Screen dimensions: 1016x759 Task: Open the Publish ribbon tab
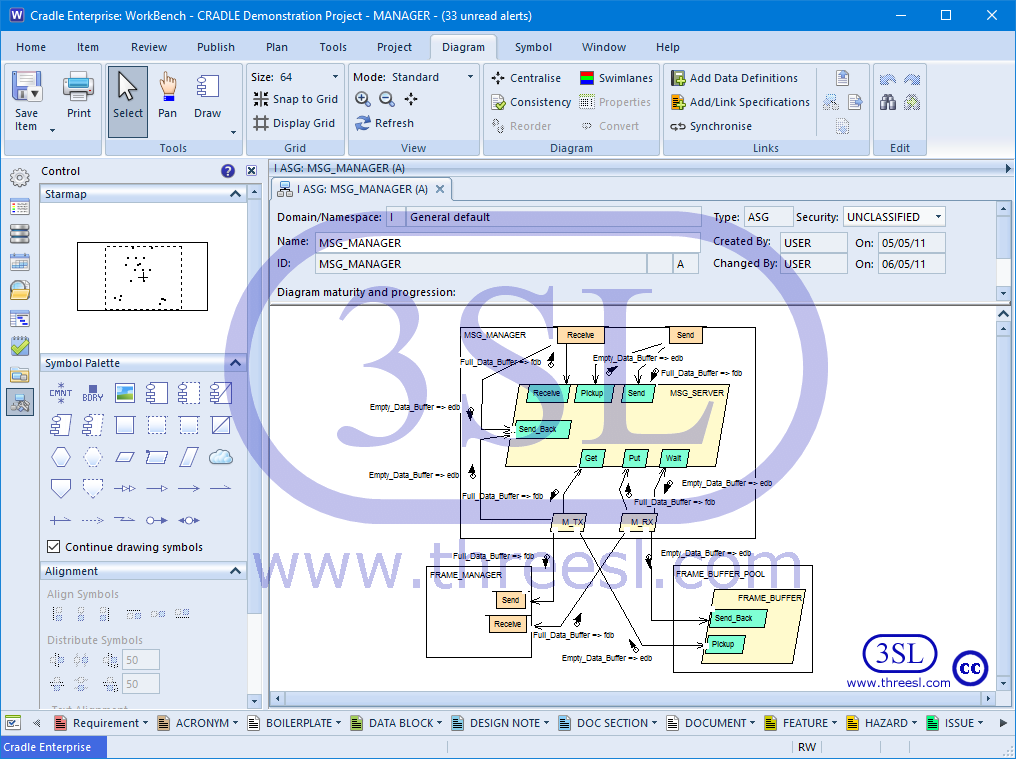pyautogui.click(x=216, y=47)
